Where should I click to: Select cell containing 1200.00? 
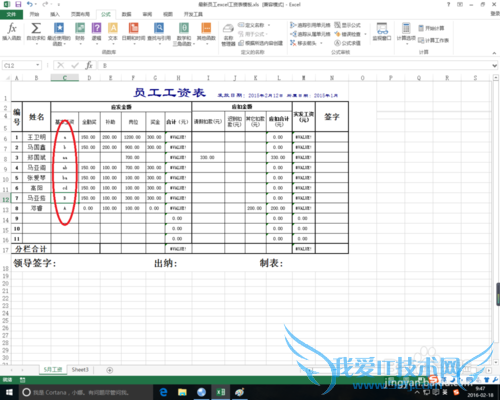(x=133, y=137)
